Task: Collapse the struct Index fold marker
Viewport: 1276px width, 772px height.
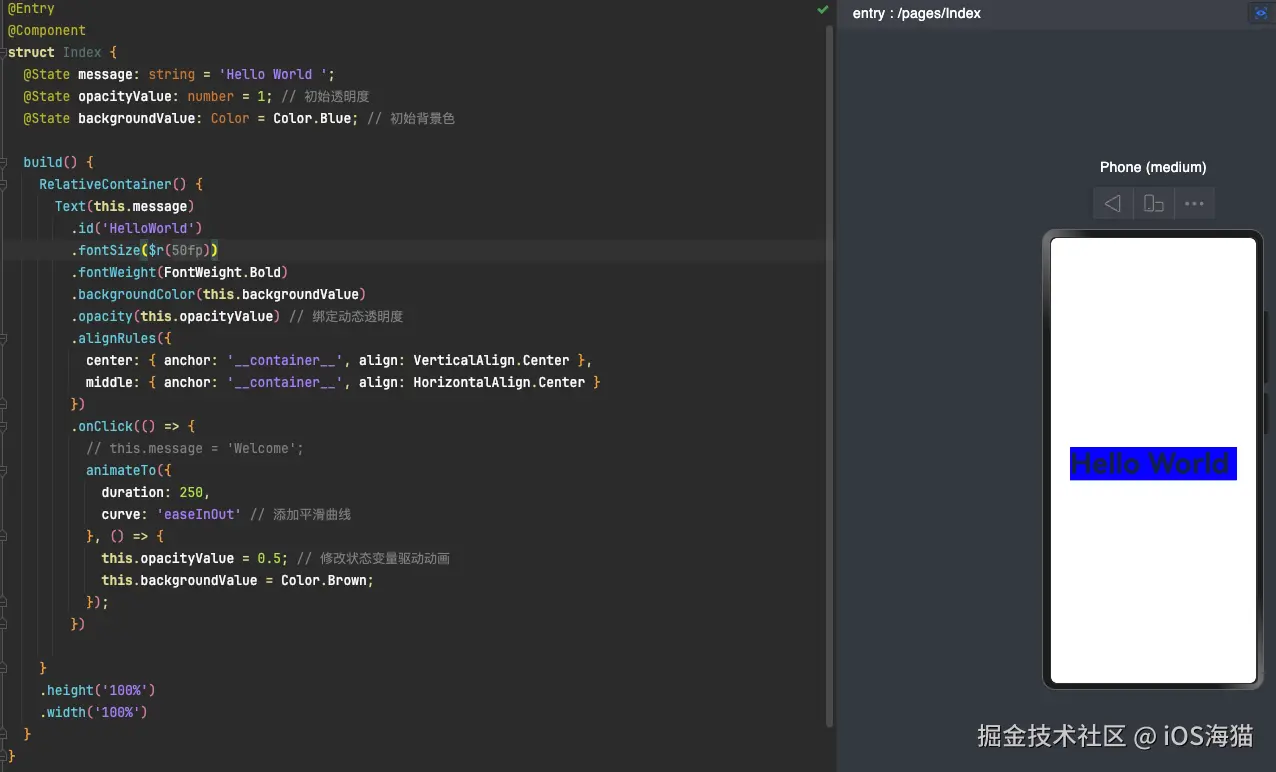Action: point(3,52)
